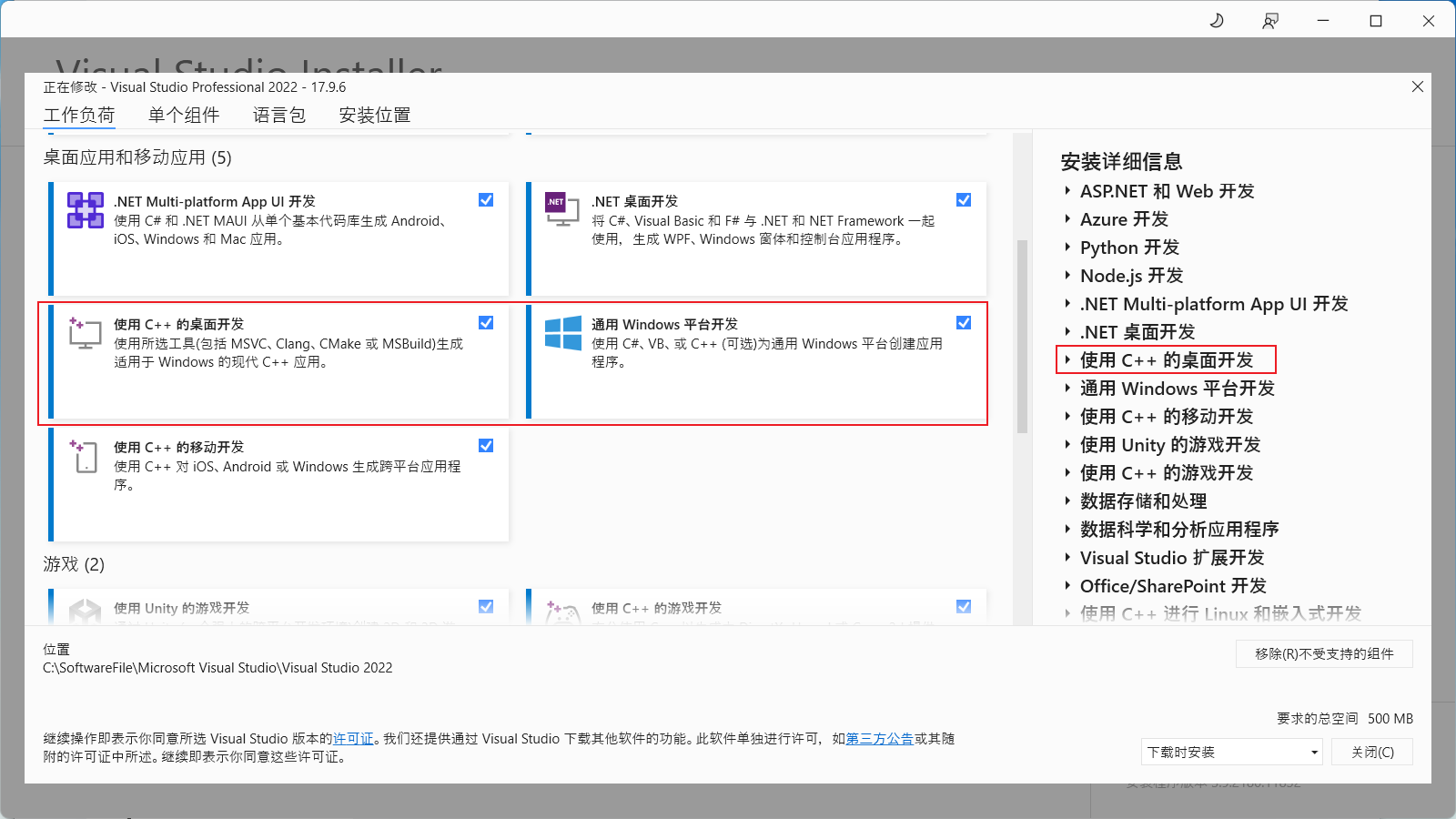Image resolution: width=1456 pixels, height=819 pixels.
Task: Uncheck 通用 Windows 平台开发 checkbox
Action: (964, 323)
